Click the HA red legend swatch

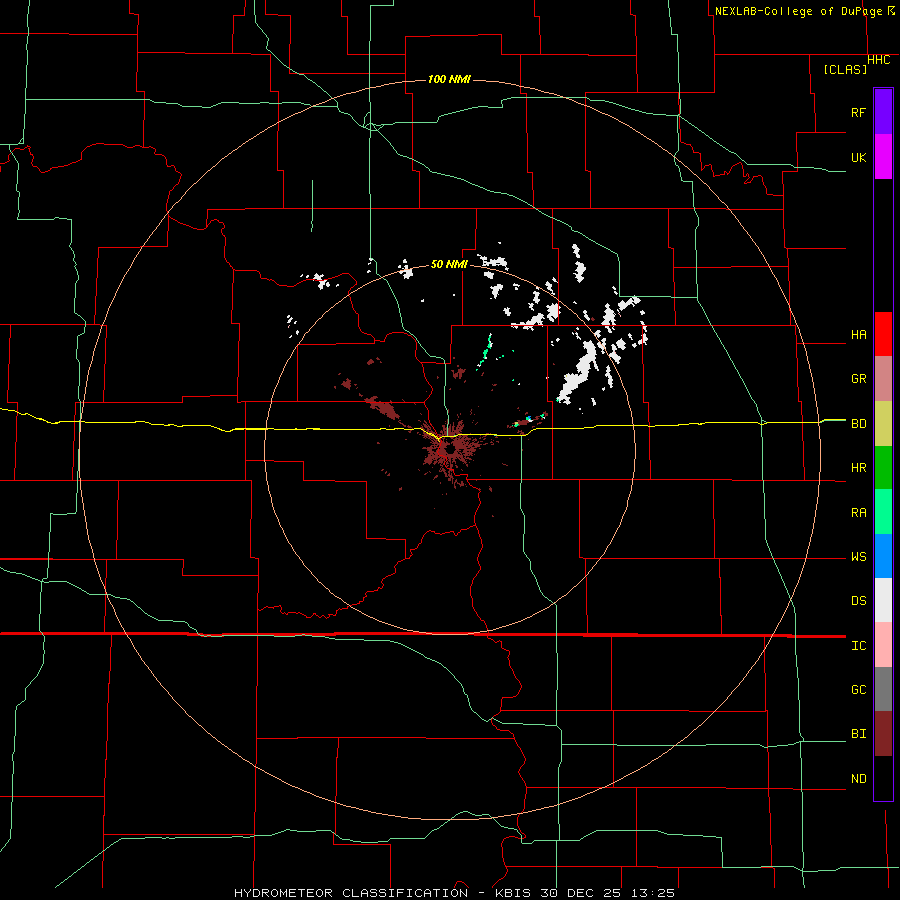(x=883, y=334)
